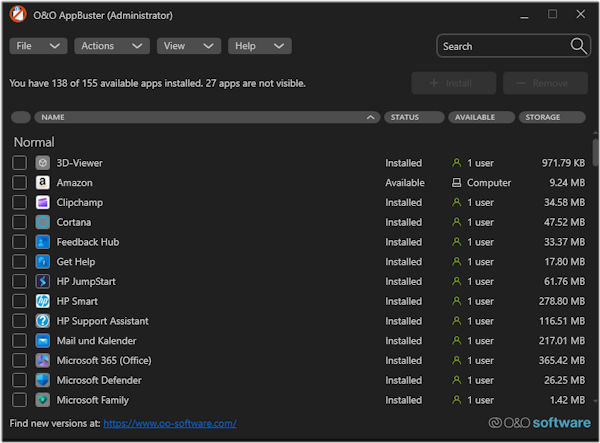The width and height of the screenshot is (600, 443).
Task: Tick the HP Smart checkbox
Action: [x=20, y=301]
